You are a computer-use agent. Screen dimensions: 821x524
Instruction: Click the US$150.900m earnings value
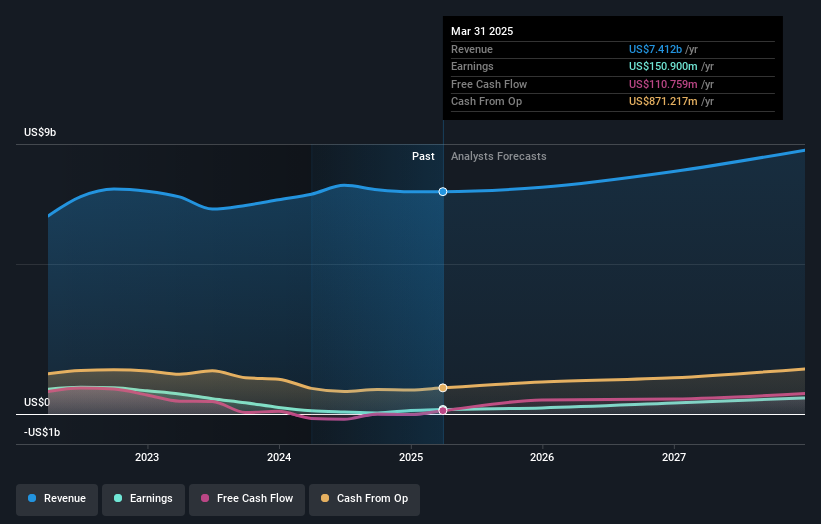(663, 66)
